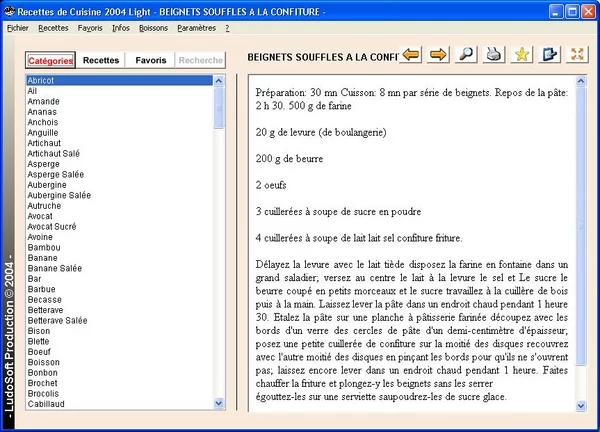Print the recipe using printer icon
This screenshot has width=600, height=432.
(x=494, y=55)
